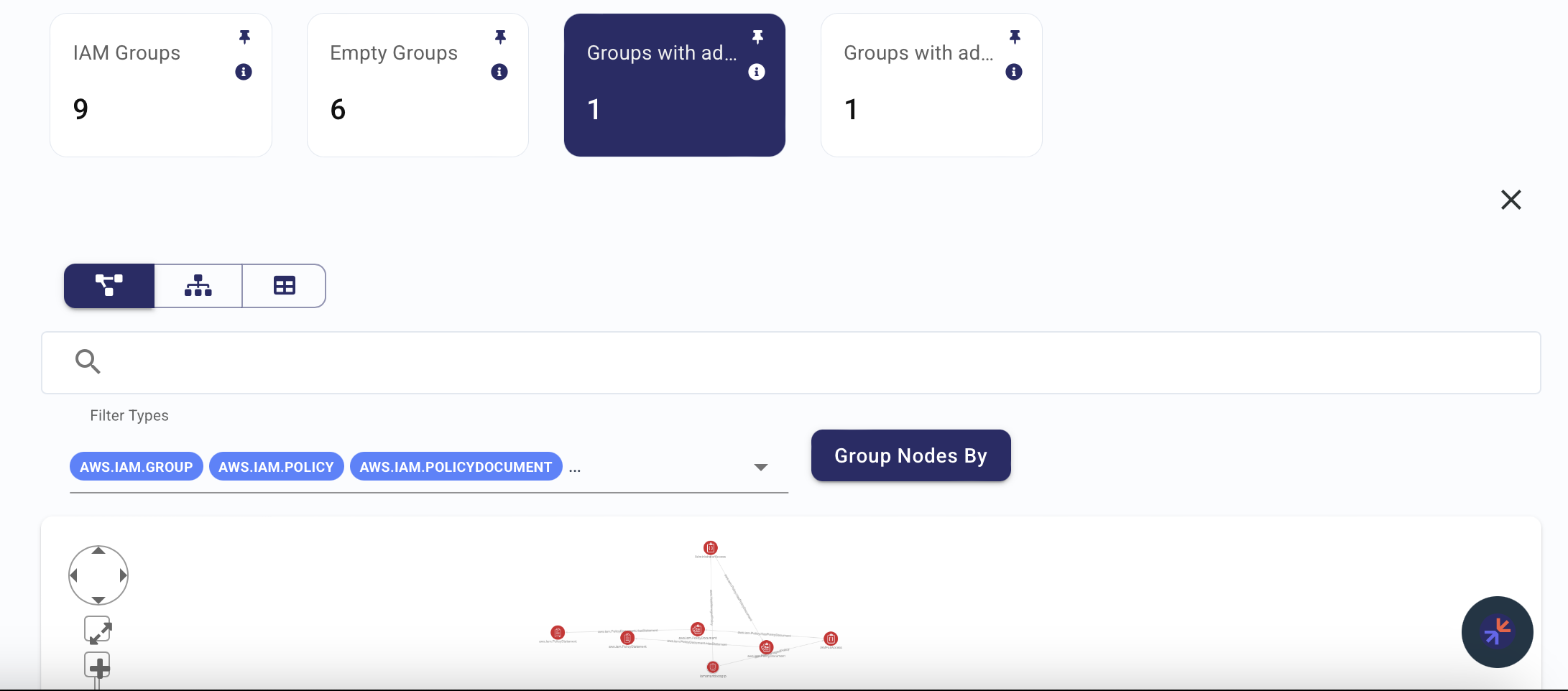Switch to graph network view

(109, 286)
